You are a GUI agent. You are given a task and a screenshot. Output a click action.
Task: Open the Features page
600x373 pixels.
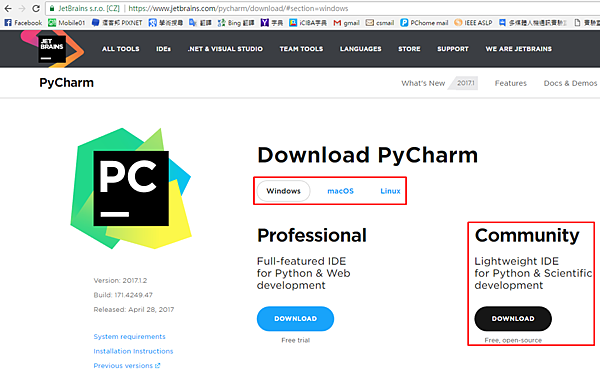(510, 83)
